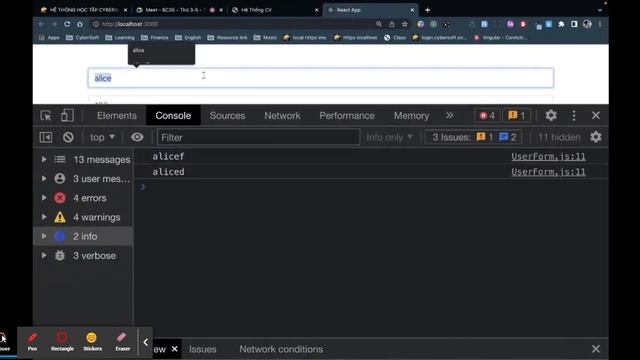This screenshot has width=640, height=360.
Task: Bookmark this page star icon
Action: tap(404, 24)
